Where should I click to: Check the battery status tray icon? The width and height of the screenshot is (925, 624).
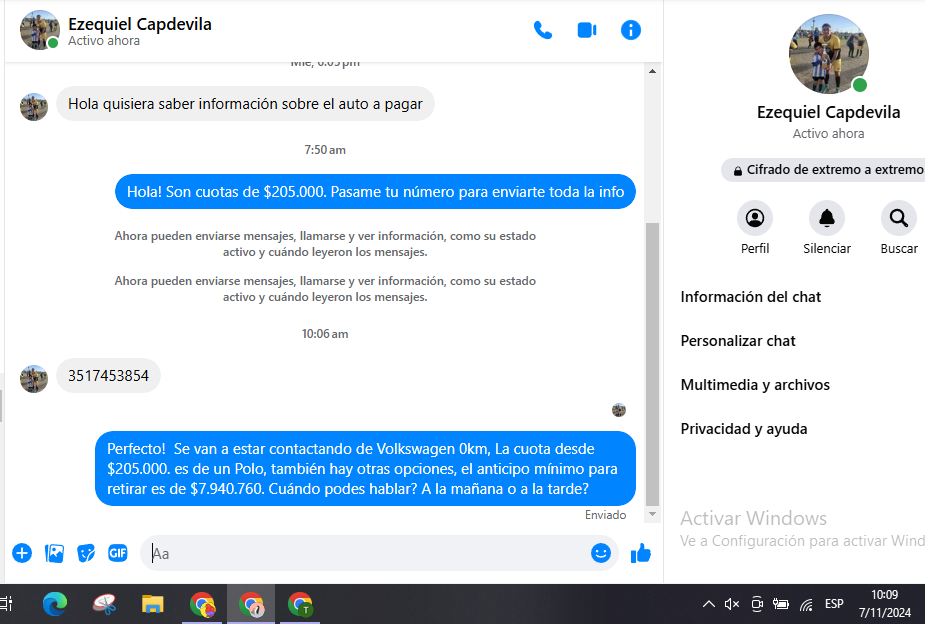[781, 604]
